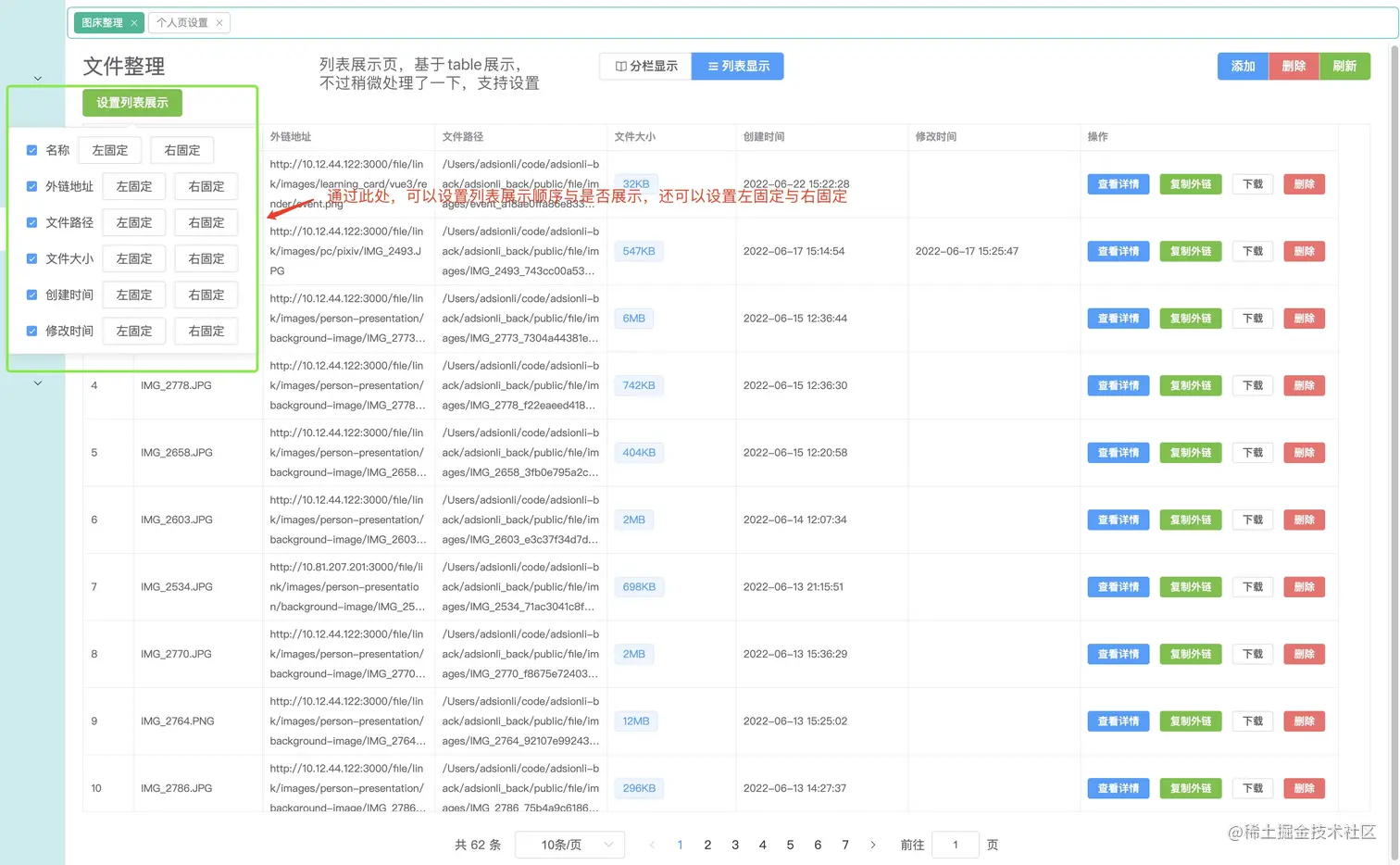The image size is (1400, 865).
Task: Go to page 4
Action: [763, 845]
